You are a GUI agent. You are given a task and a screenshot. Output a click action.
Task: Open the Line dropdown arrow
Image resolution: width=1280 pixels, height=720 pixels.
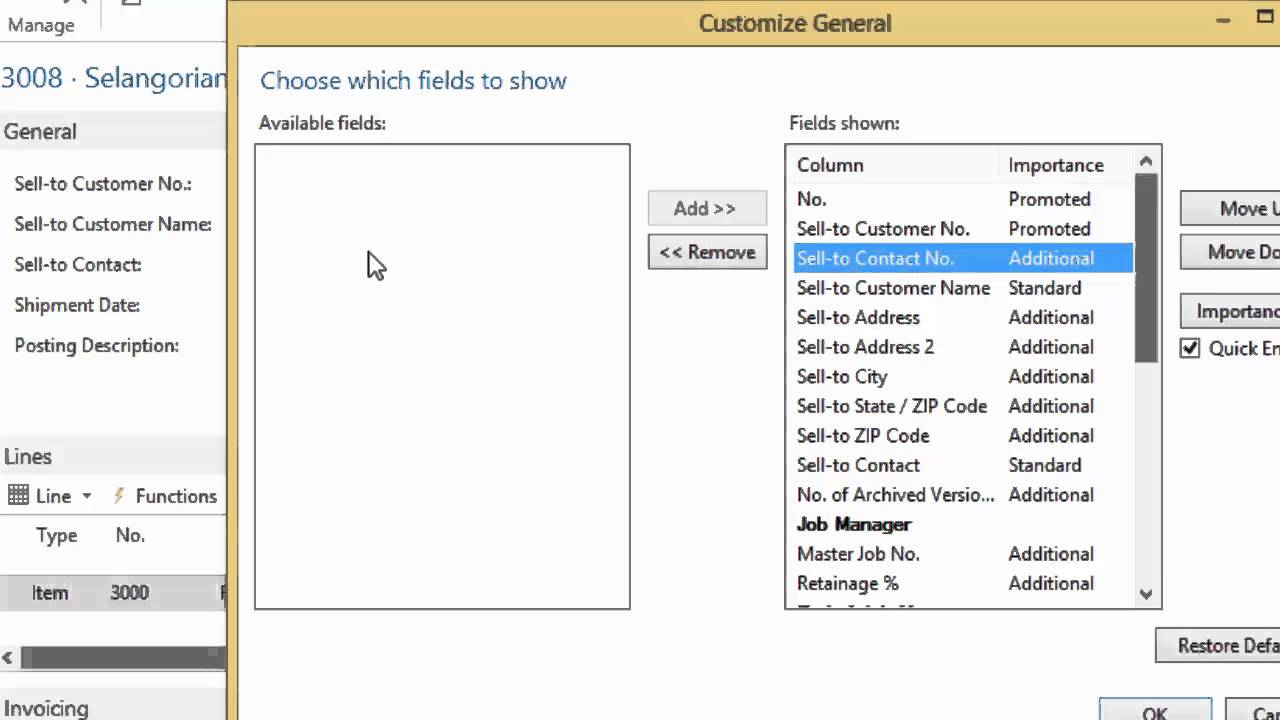pyautogui.click(x=87, y=496)
